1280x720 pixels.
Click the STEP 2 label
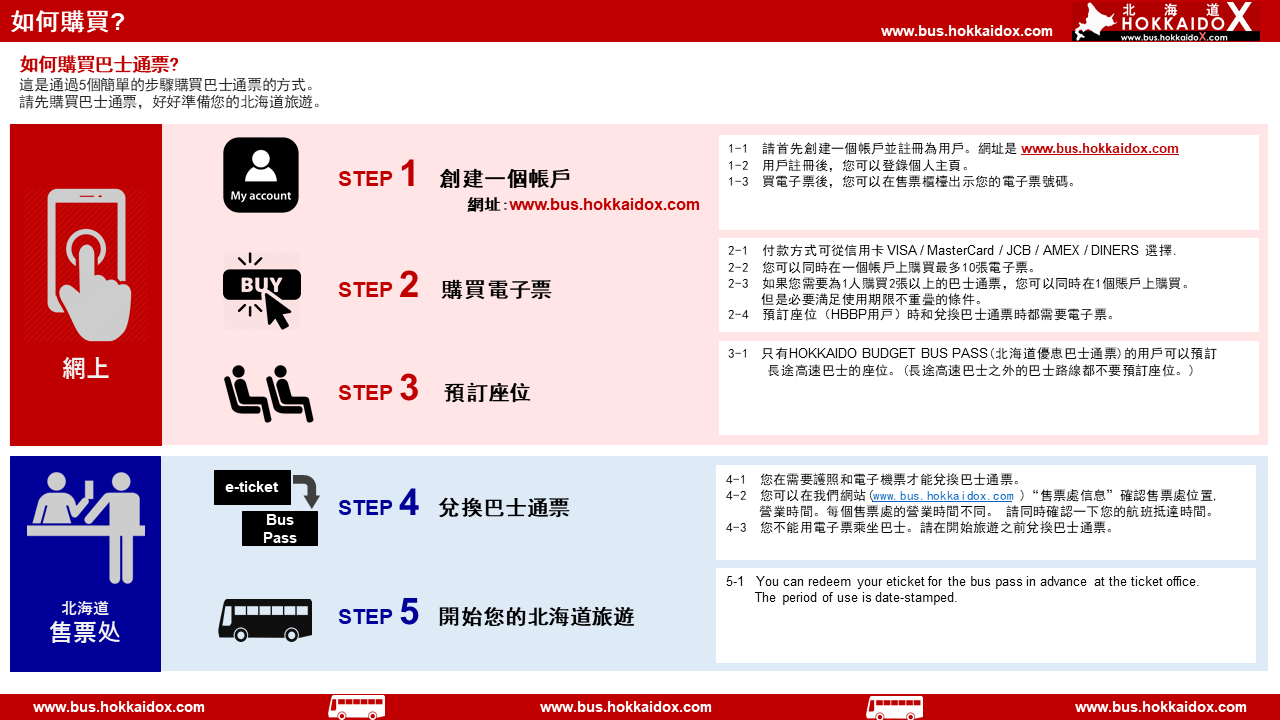point(379,287)
